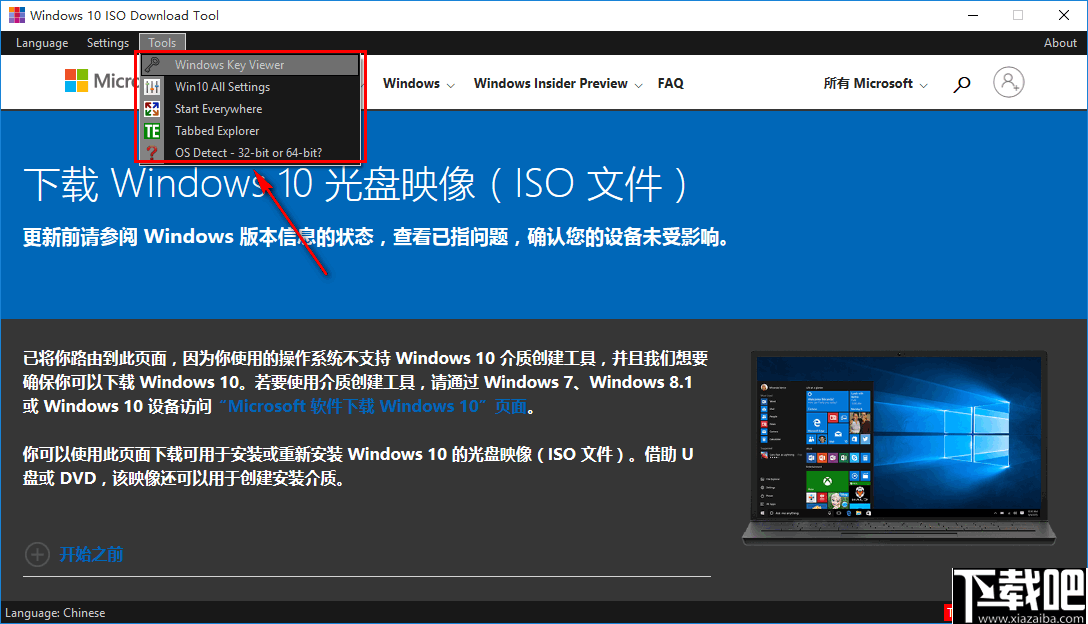Open the FAQ link
Viewport: 1088px width, 624px height.
click(670, 83)
